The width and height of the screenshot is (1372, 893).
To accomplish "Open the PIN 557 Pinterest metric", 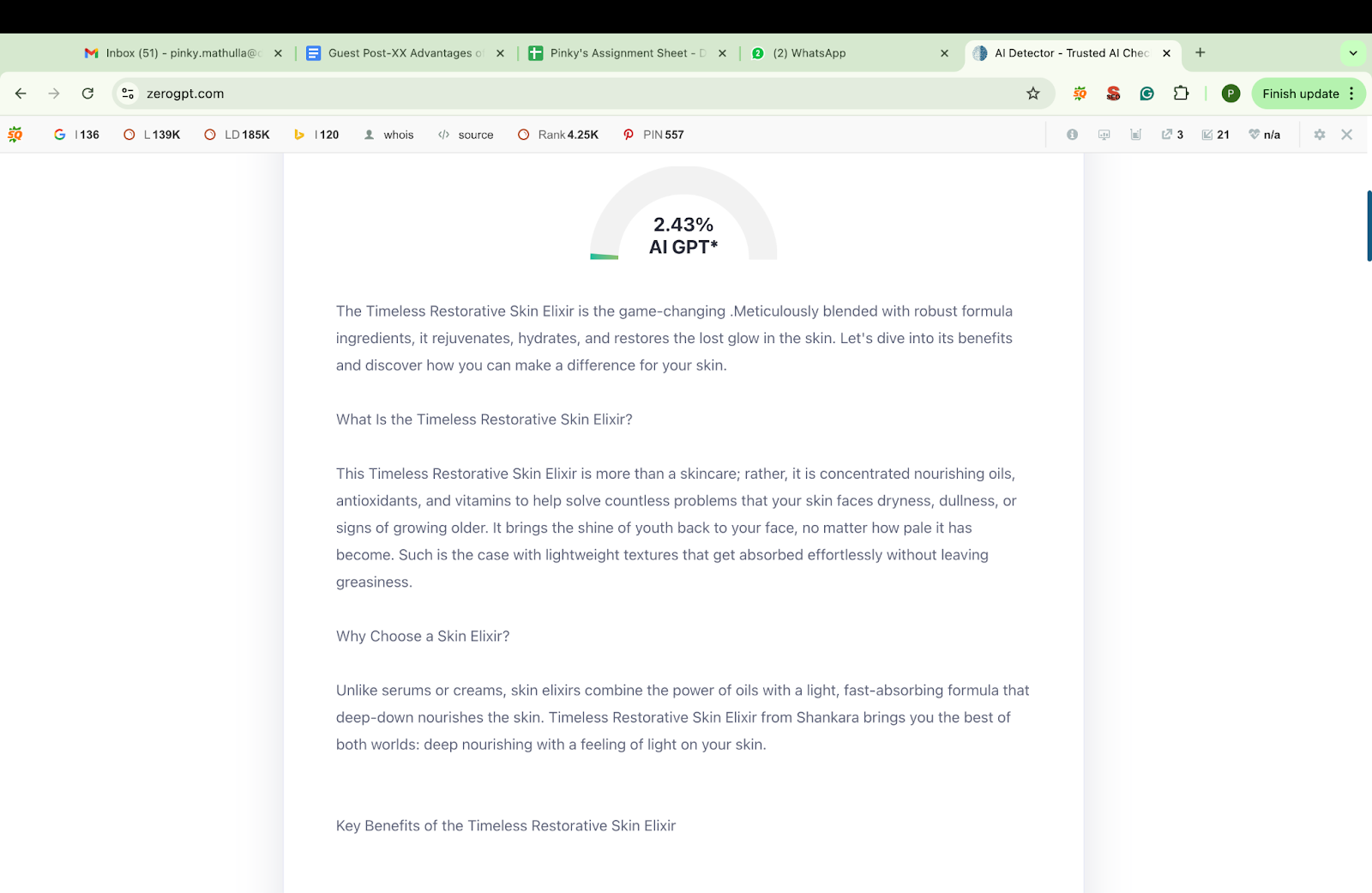I will (x=653, y=135).
